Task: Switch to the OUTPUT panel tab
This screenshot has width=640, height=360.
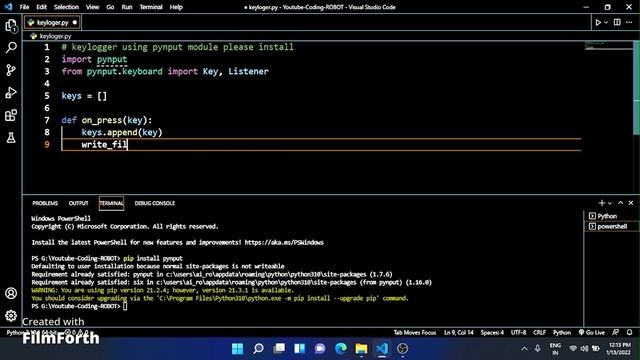Action: point(78,203)
